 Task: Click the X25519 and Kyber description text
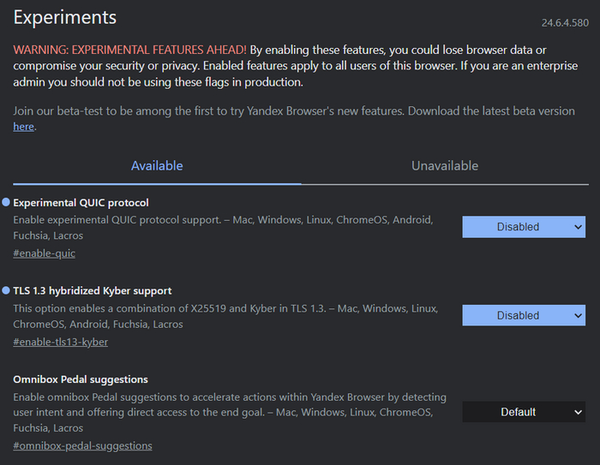[x=226, y=316]
